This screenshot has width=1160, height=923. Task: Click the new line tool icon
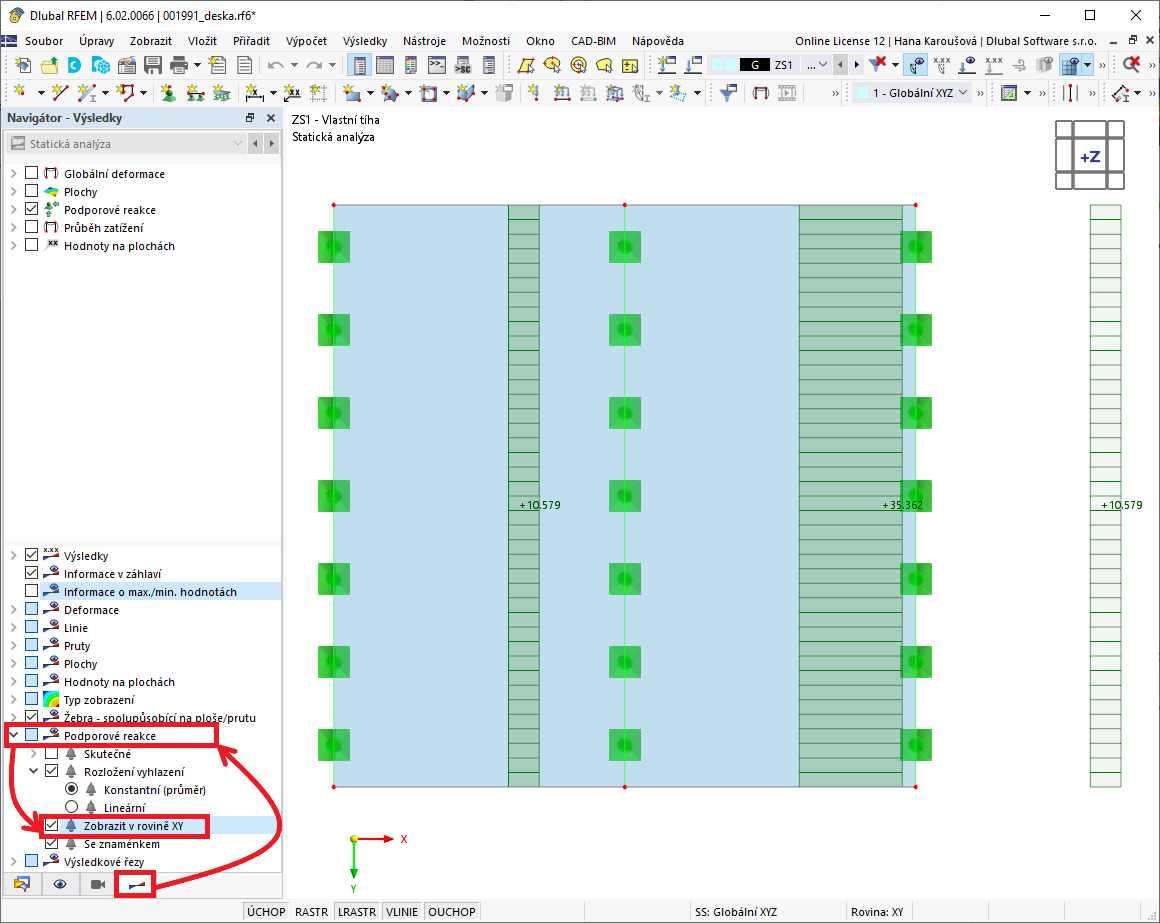60,92
